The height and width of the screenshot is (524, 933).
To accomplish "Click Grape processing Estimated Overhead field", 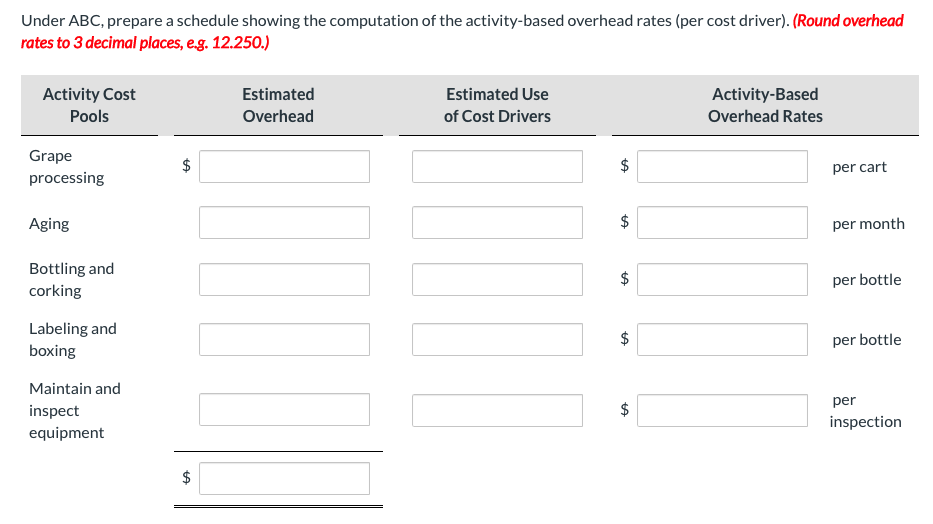I will coord(284,167).
